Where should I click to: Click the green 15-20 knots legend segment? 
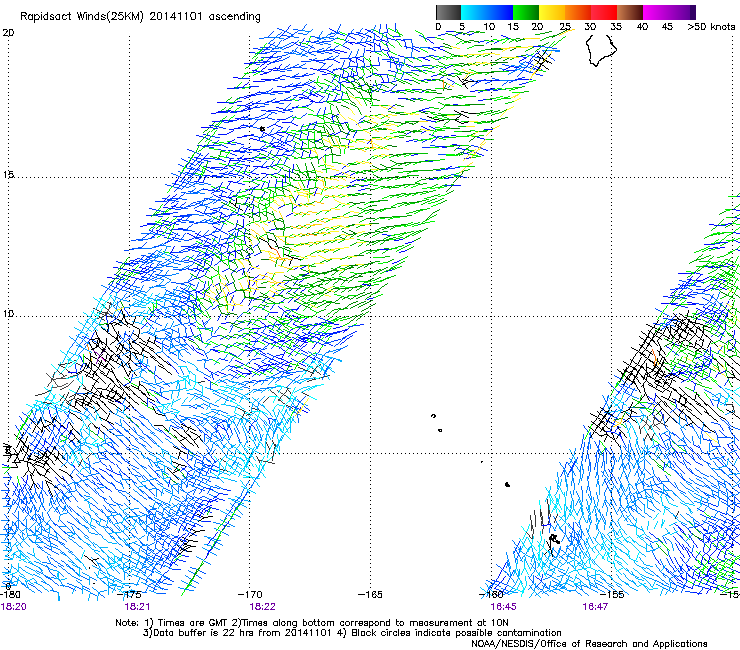tap(526, 12)
